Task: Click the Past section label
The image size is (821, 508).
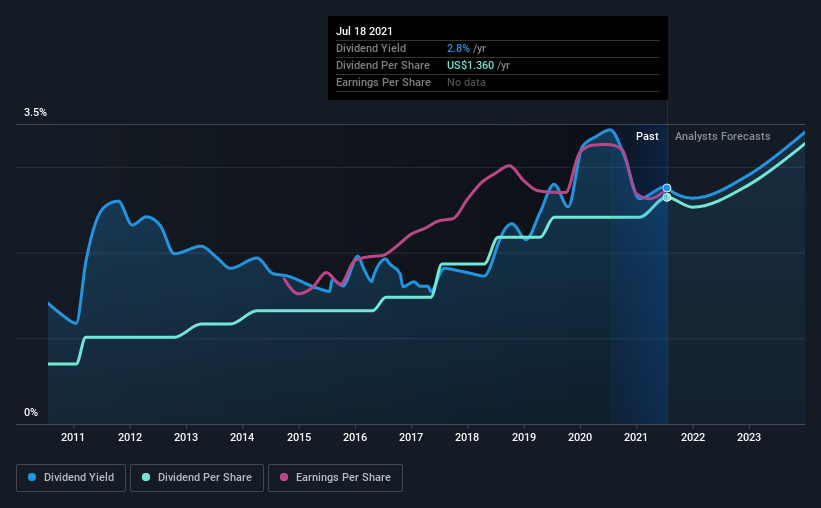Action: (x=647, y=136)
